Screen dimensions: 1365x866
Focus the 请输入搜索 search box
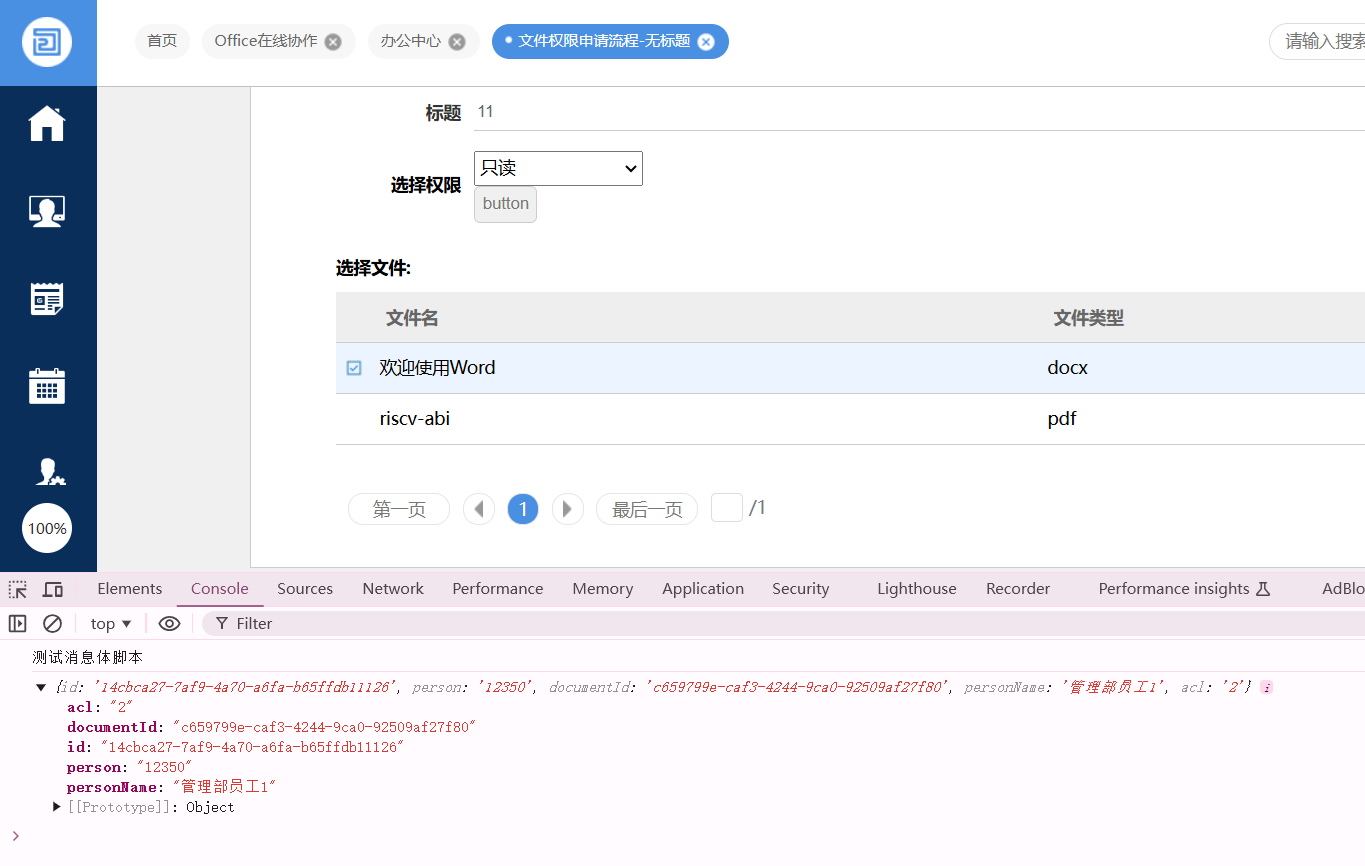click(x=1317, y=42)
